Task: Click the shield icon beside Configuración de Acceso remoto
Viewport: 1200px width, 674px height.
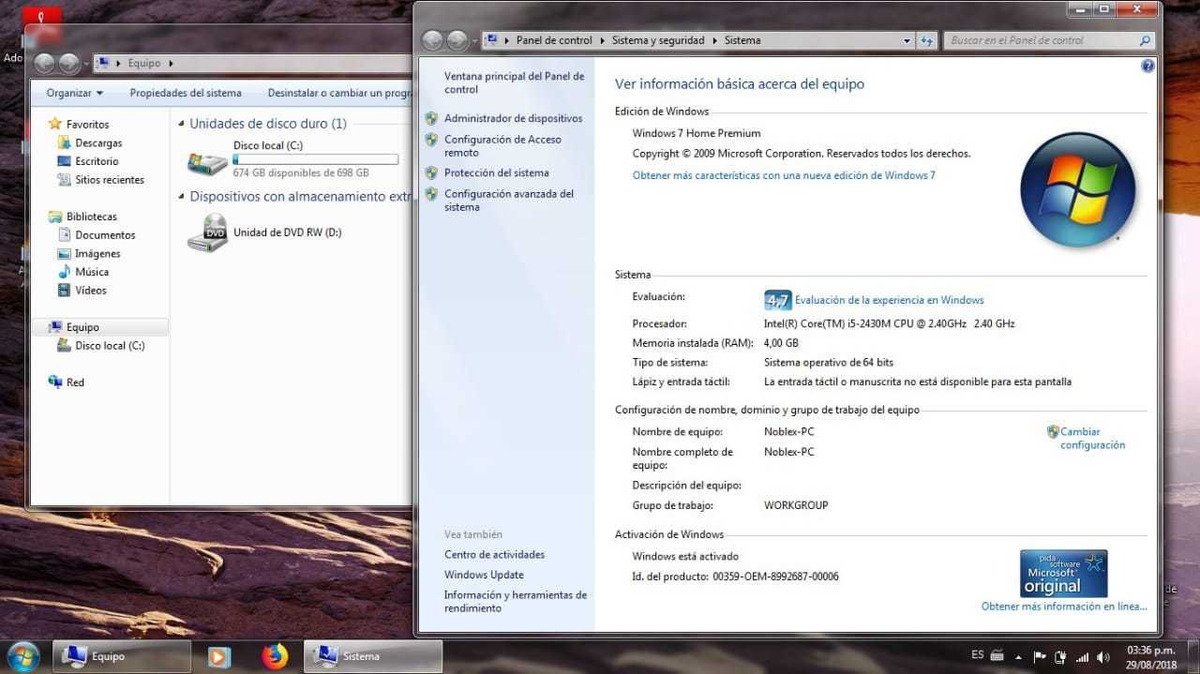Action: click(431, 140)
